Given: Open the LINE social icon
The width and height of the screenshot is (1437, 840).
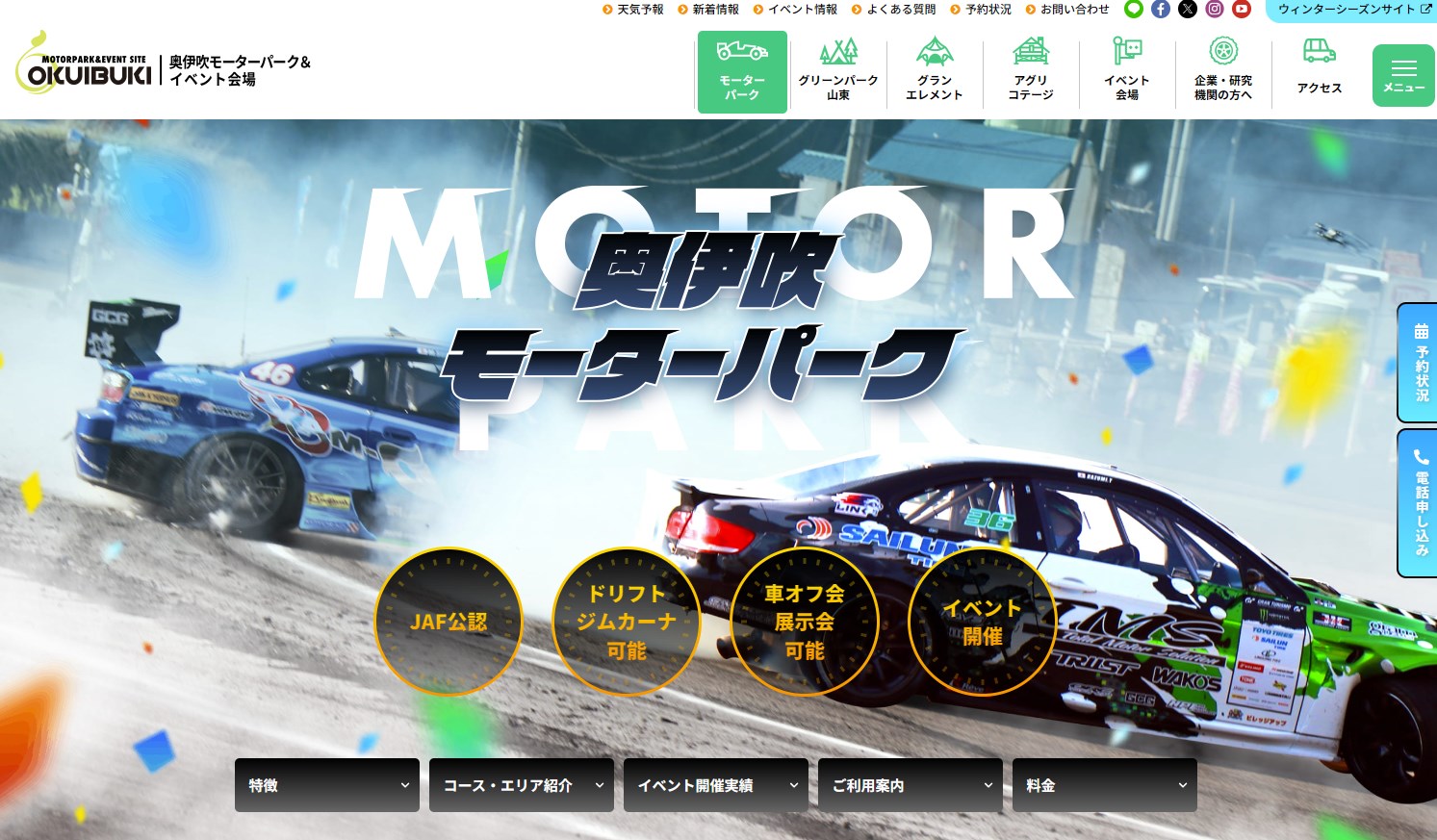Looking at the screenshot, I should pyautogui.click(x=1134, y=10).
